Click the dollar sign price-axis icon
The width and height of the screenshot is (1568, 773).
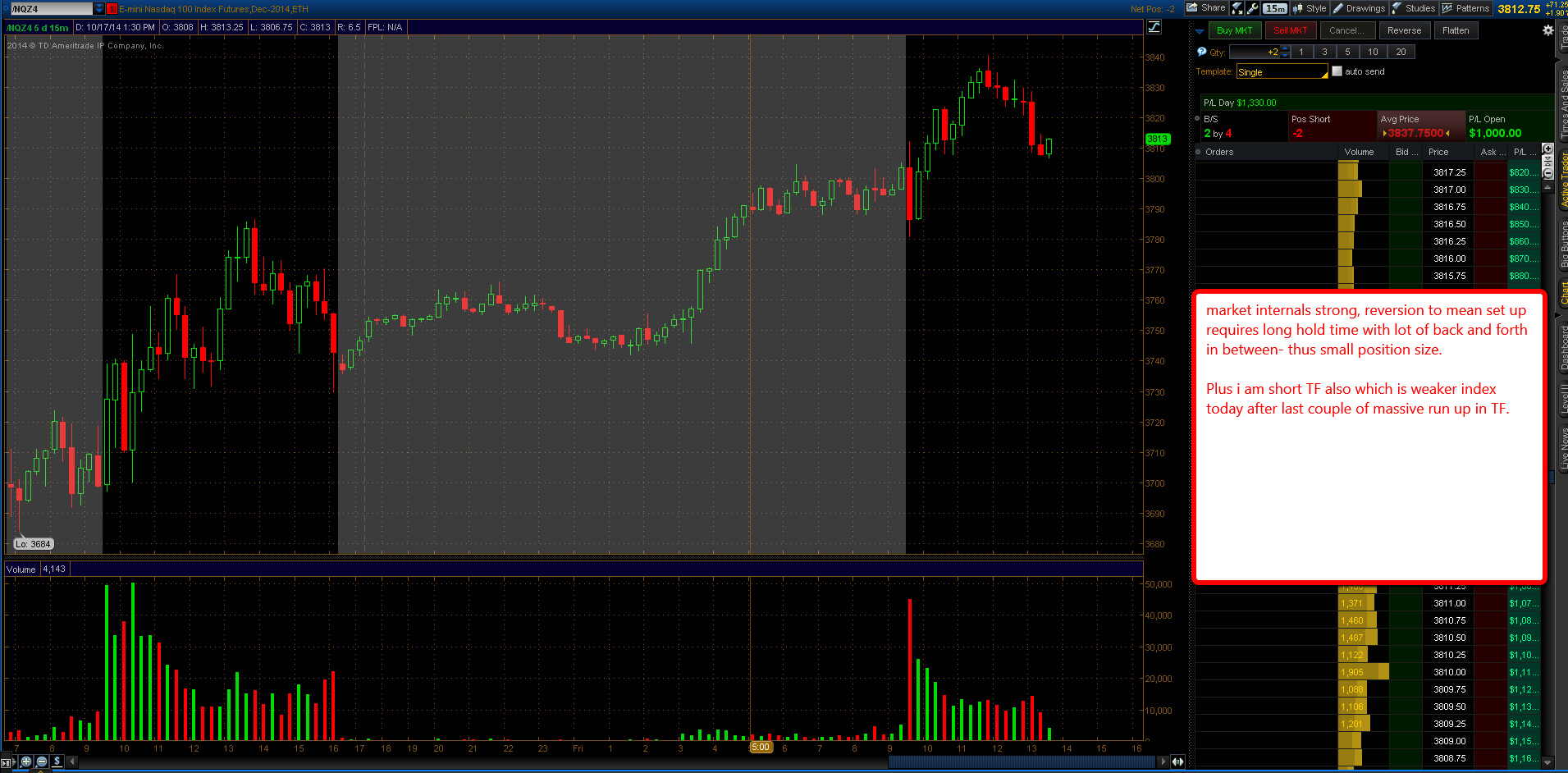[57, 762]
